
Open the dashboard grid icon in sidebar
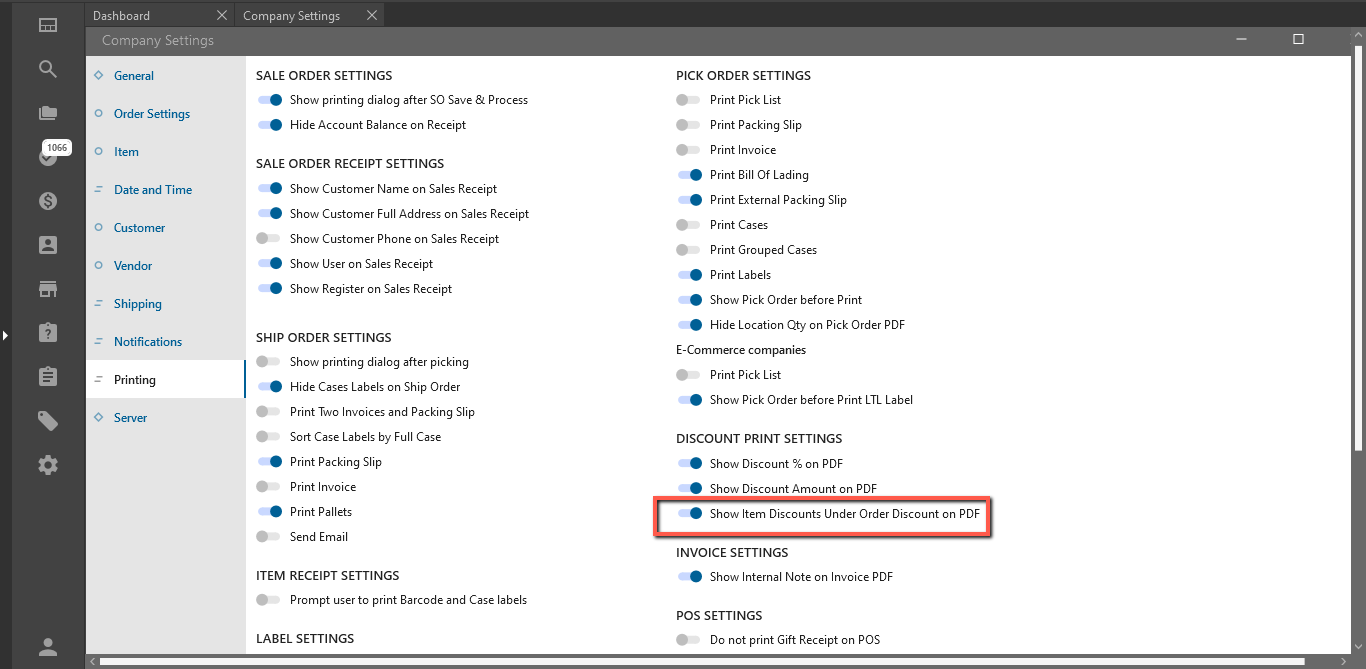(48, 25)
